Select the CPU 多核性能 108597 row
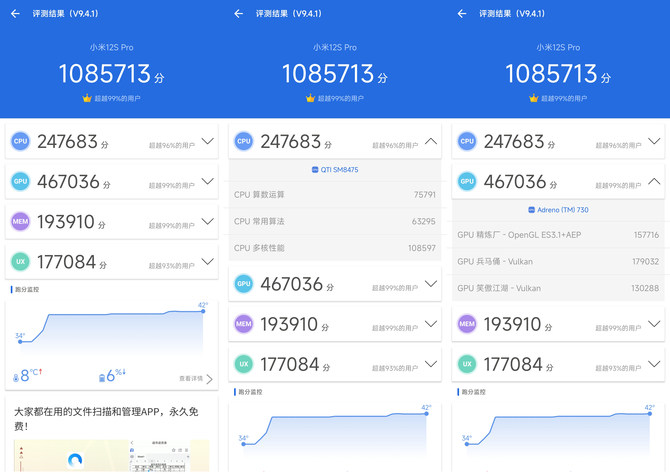670x474 pixels. tap(334, 247)
